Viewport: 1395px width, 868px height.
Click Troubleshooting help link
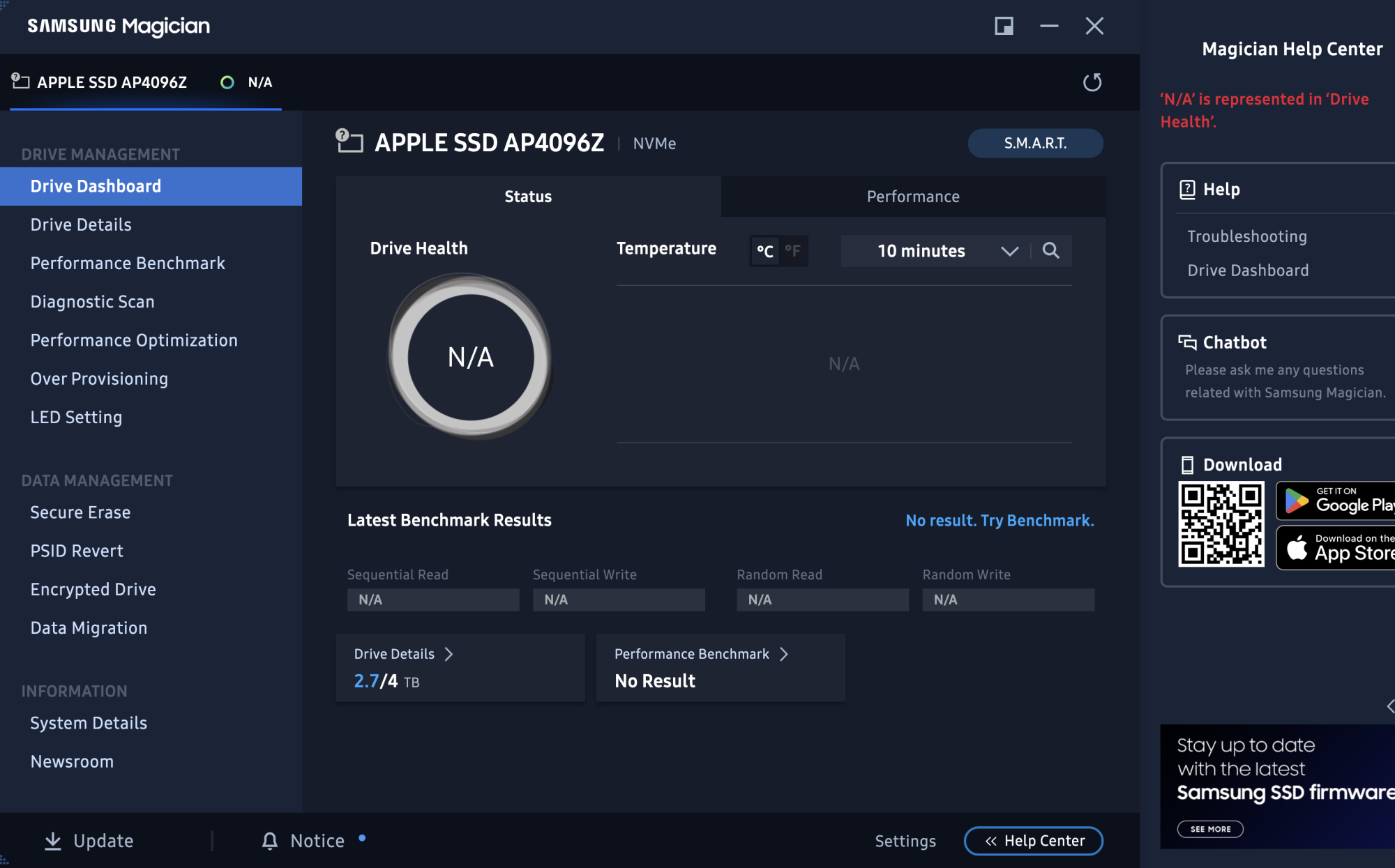tap(1247, 236)
